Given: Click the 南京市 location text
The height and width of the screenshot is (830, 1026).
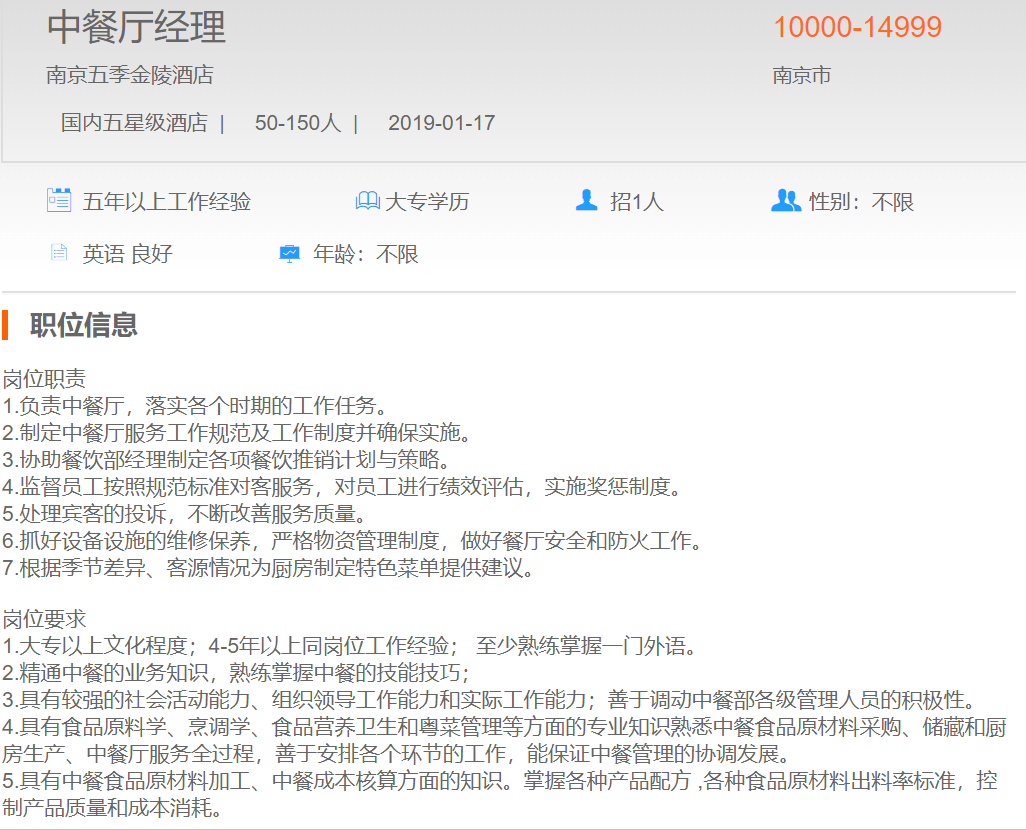Looking at the screenshot, I should 802,76.
